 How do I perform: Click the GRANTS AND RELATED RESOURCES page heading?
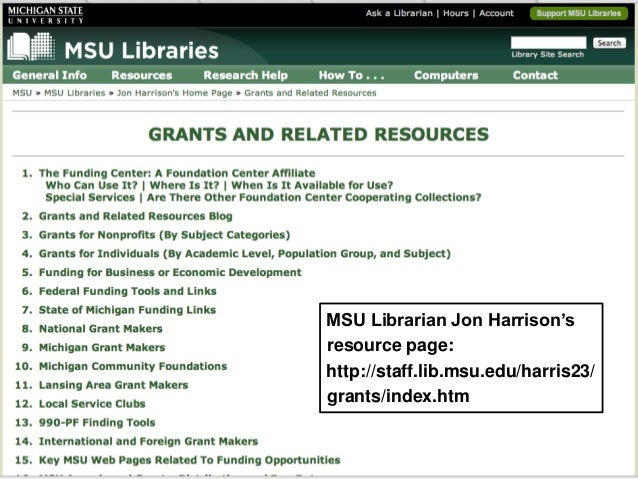pos(318,134)
